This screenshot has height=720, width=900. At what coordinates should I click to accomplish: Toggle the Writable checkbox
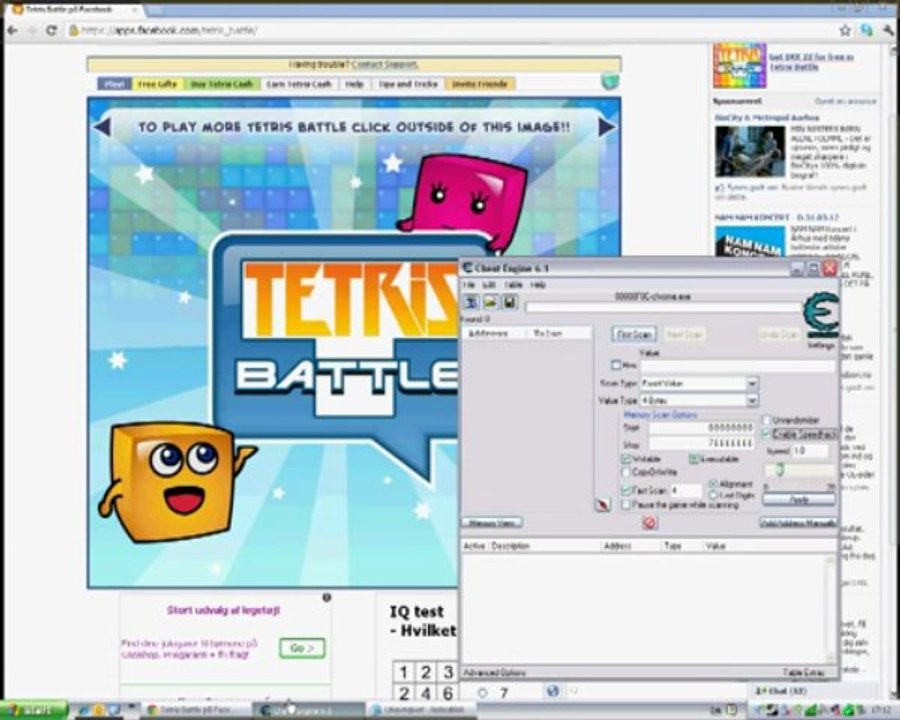click(626, 459)
